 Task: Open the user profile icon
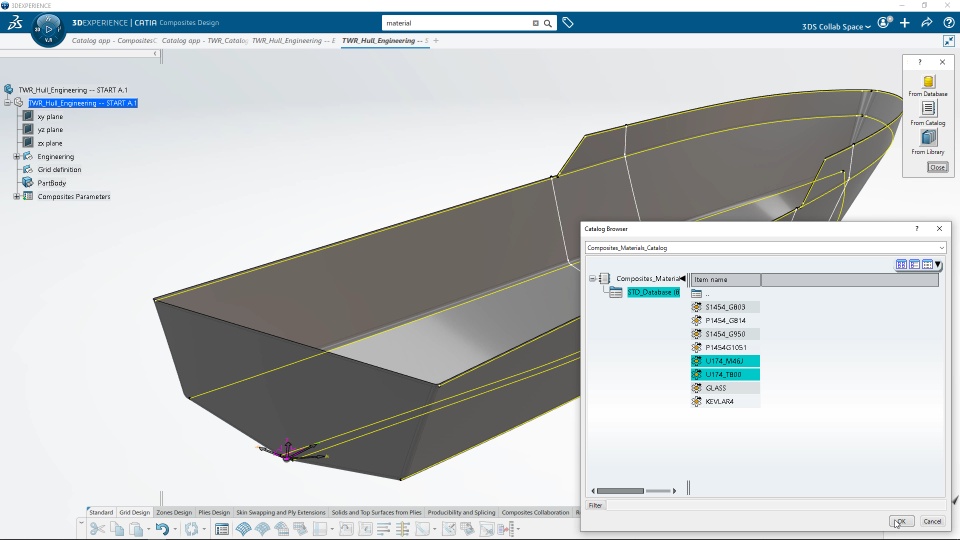(x=885, y=23)
